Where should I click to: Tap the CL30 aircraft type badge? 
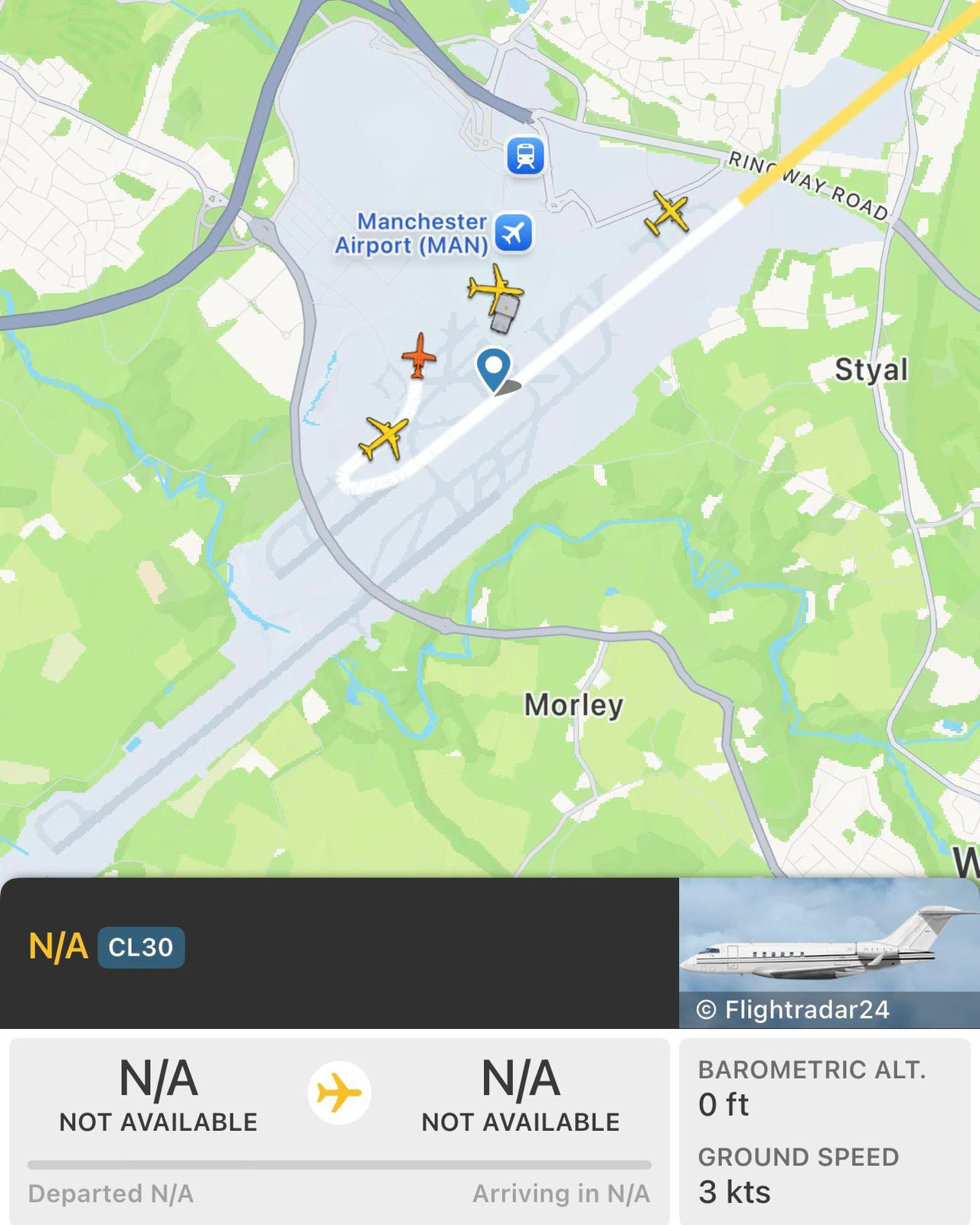click(x=141, y=948)
